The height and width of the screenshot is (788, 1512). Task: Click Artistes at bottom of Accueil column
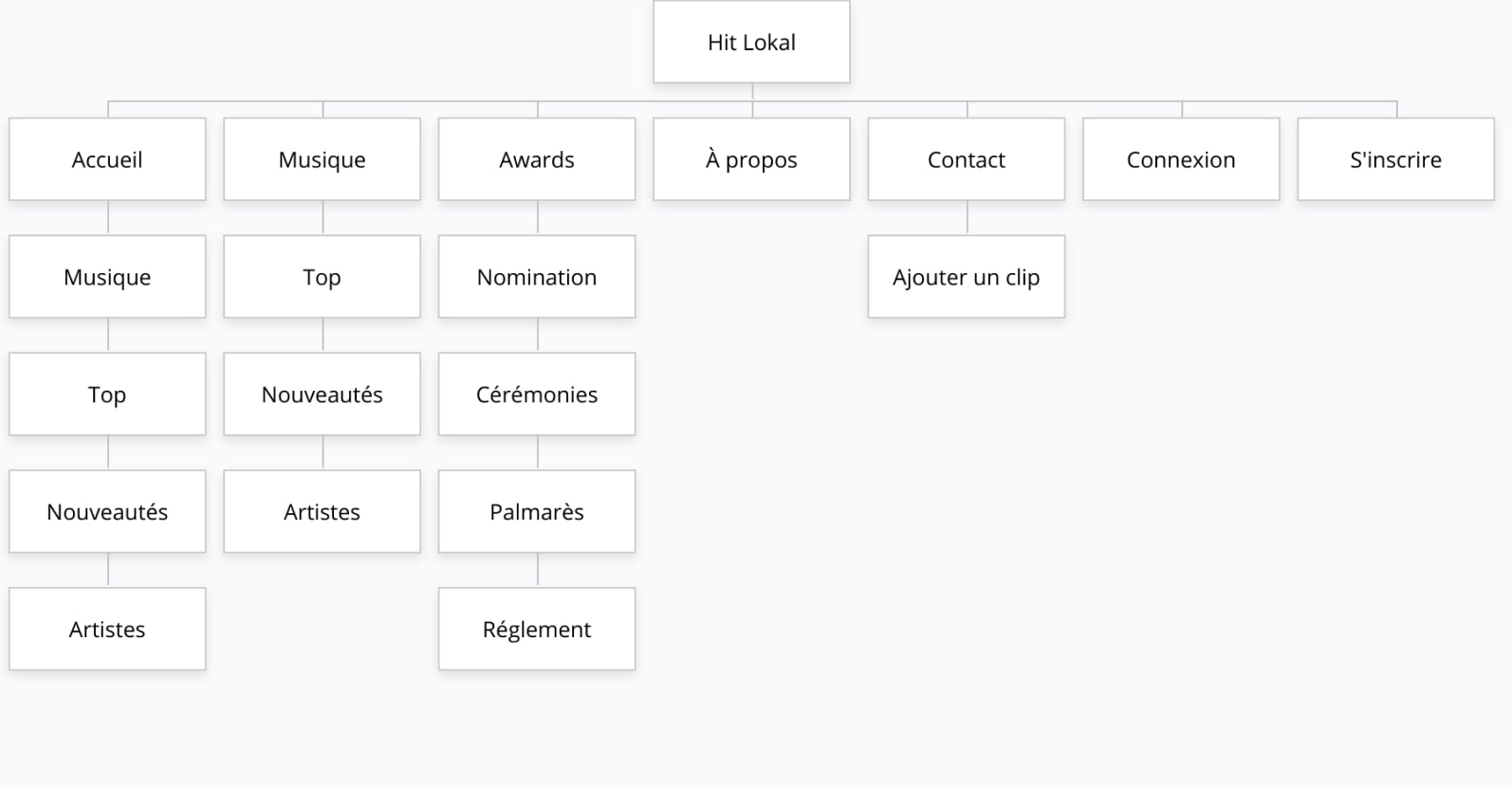point(107,630)
